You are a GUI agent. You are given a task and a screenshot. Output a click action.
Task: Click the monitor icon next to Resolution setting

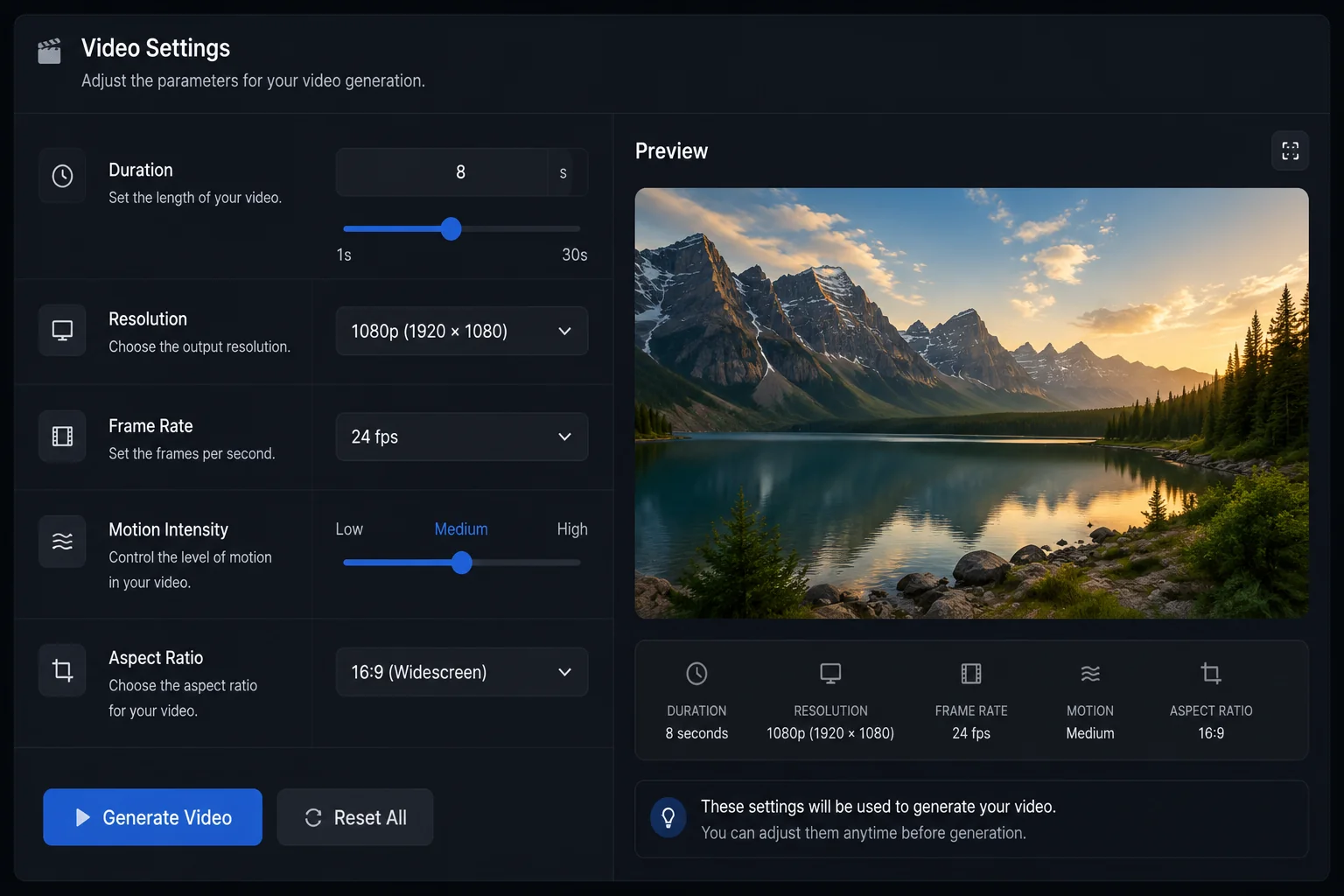click(62, 330)
